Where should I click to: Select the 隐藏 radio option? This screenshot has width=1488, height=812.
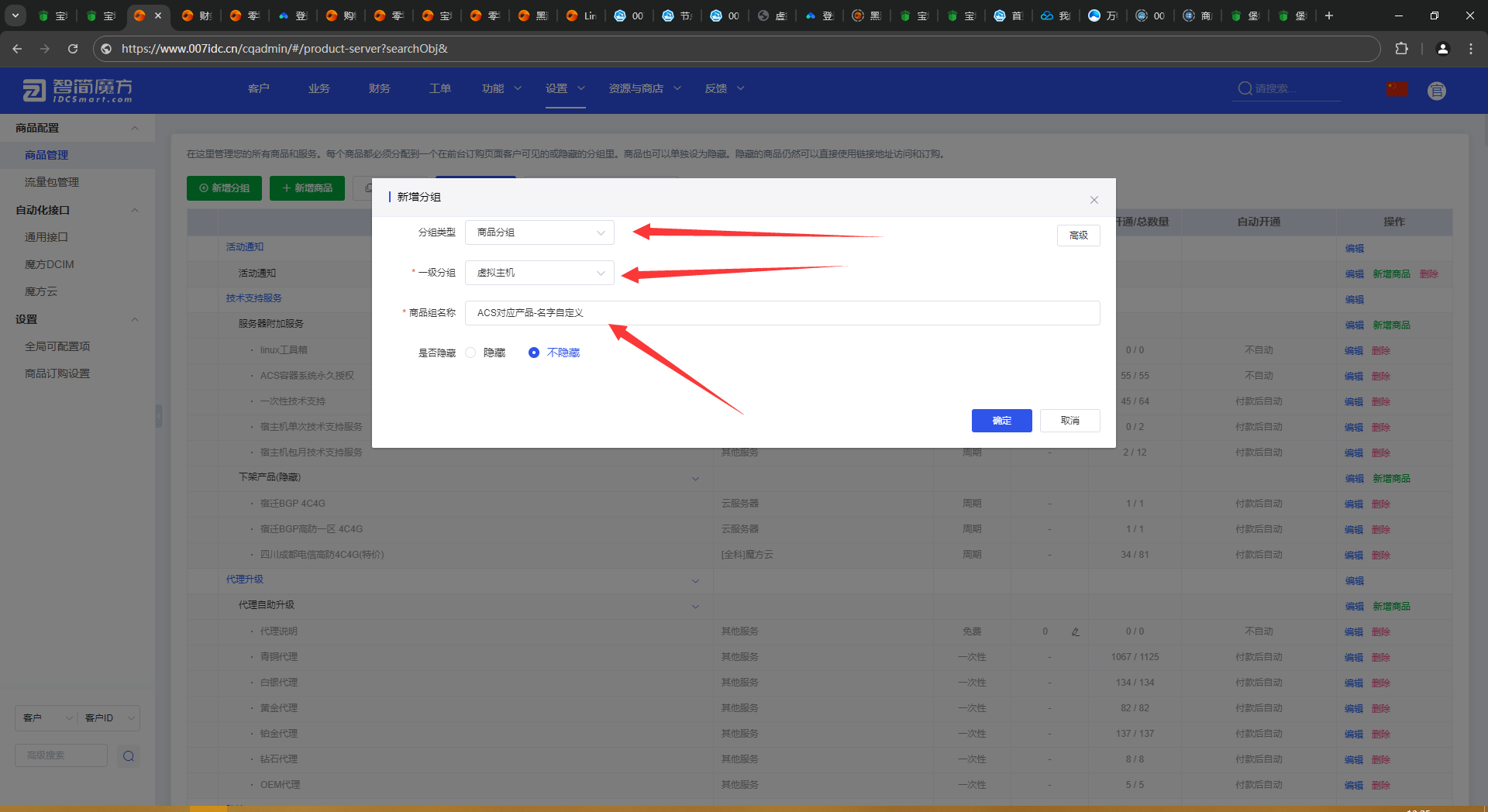pyautogui.click(x=470, y=353)
